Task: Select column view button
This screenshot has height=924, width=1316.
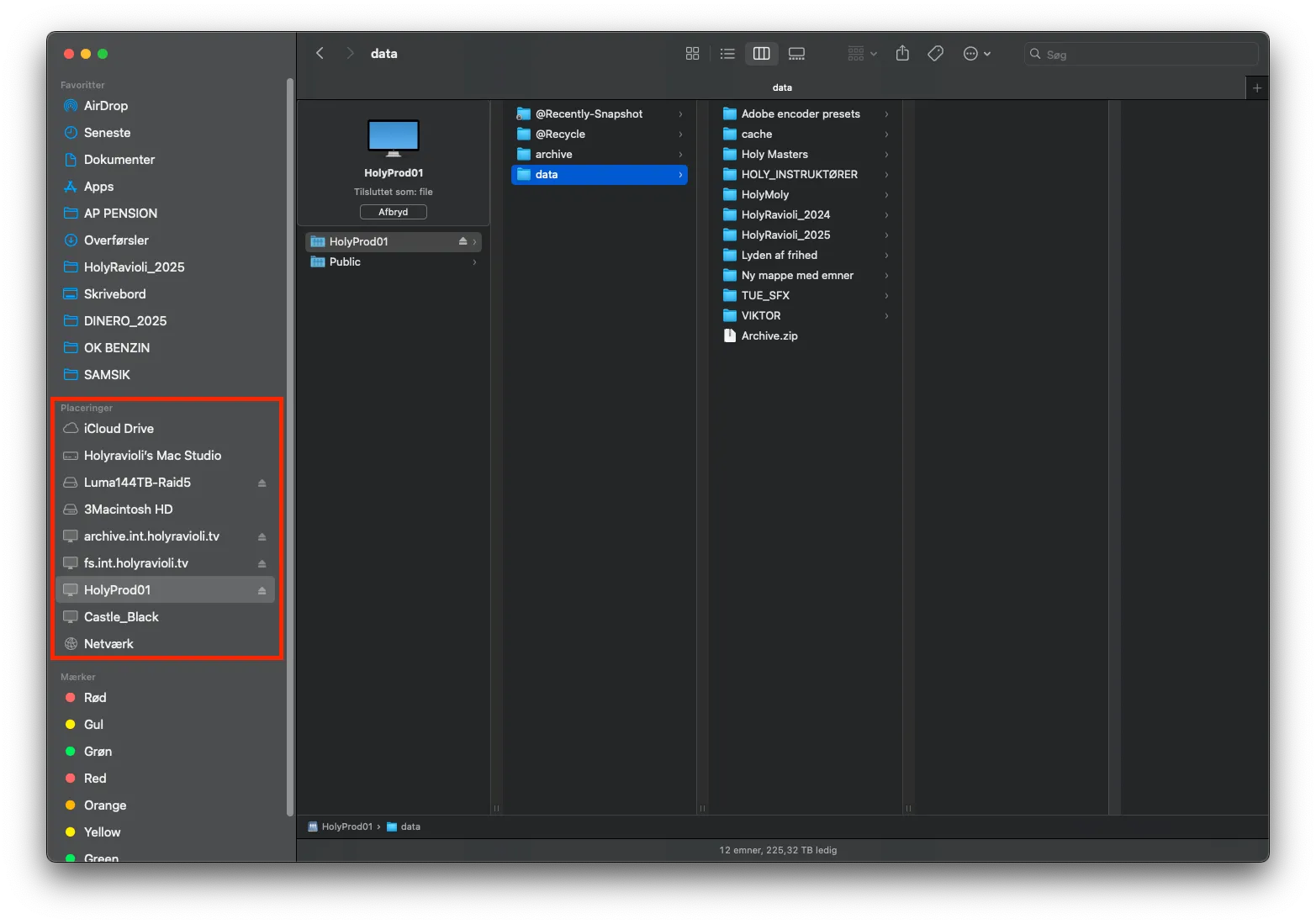Action: click(762, 54)
